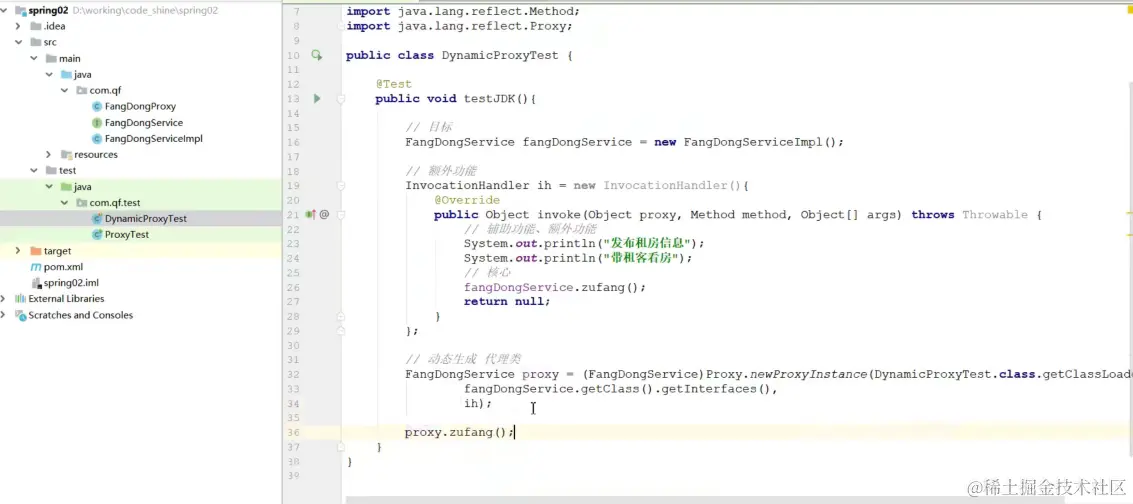Collapse the src folder node
The image size is (1133, 504).
coord(18,43)
